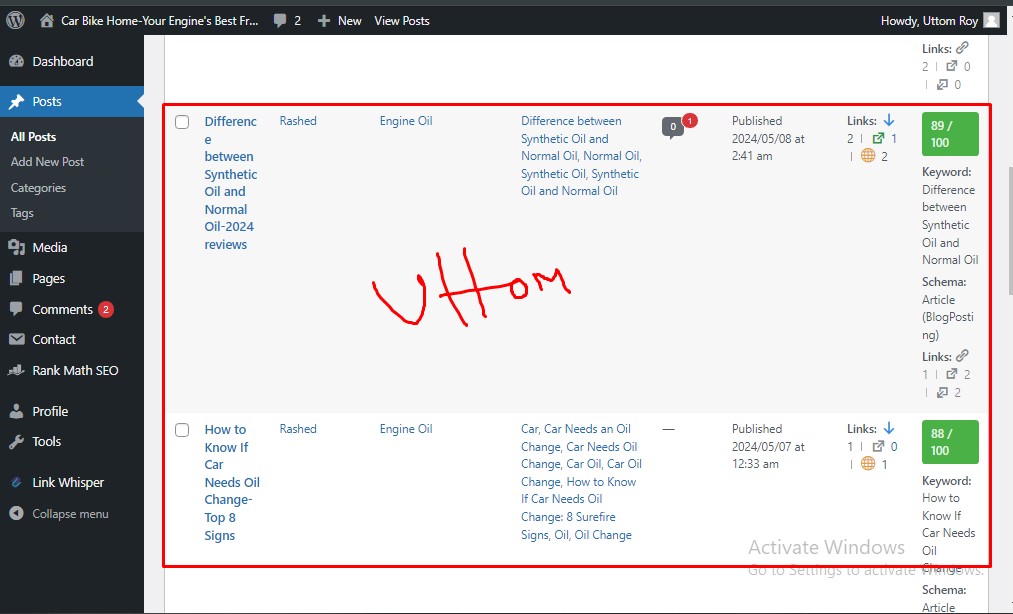Click Published 2024/05/07 at 12:33 am date

point(768,447)
